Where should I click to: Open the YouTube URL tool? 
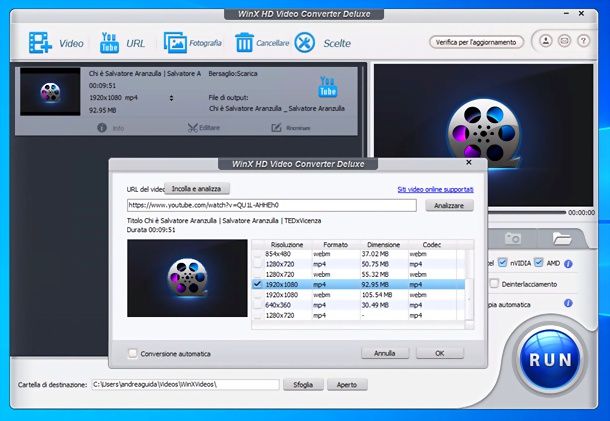109,43
